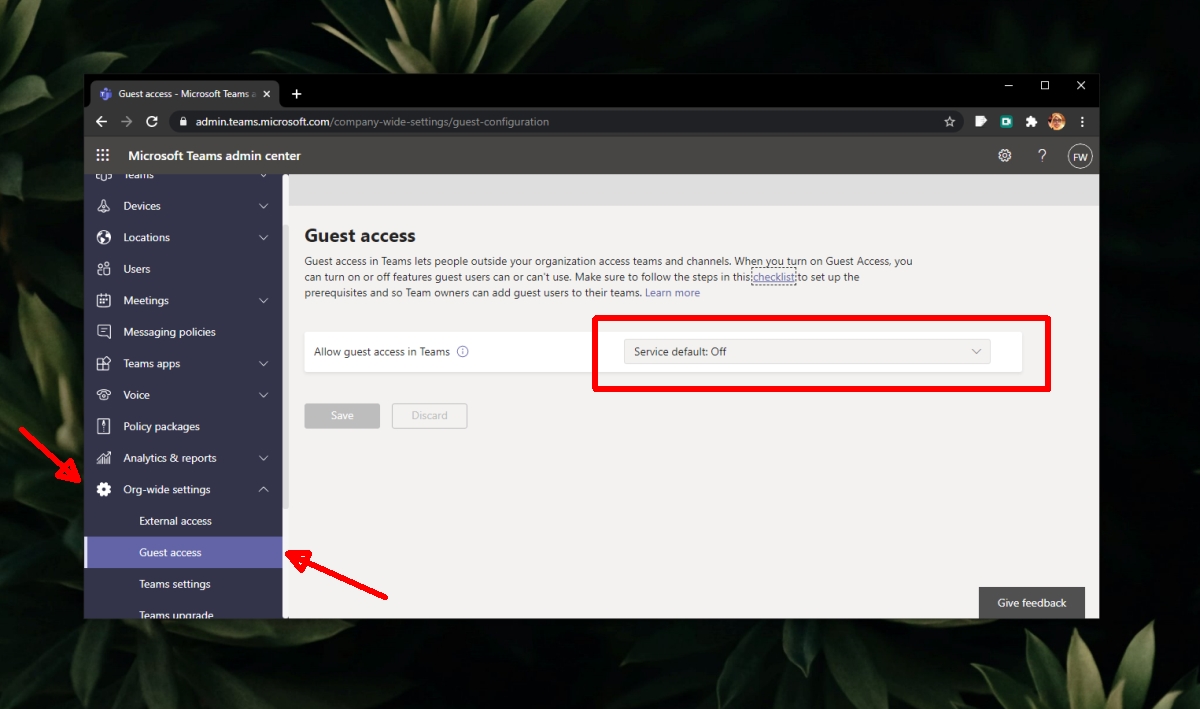This screenshot has width=1200, height=709.
Task: Click the Microsoft Teams admin center title
Action: 214,156
